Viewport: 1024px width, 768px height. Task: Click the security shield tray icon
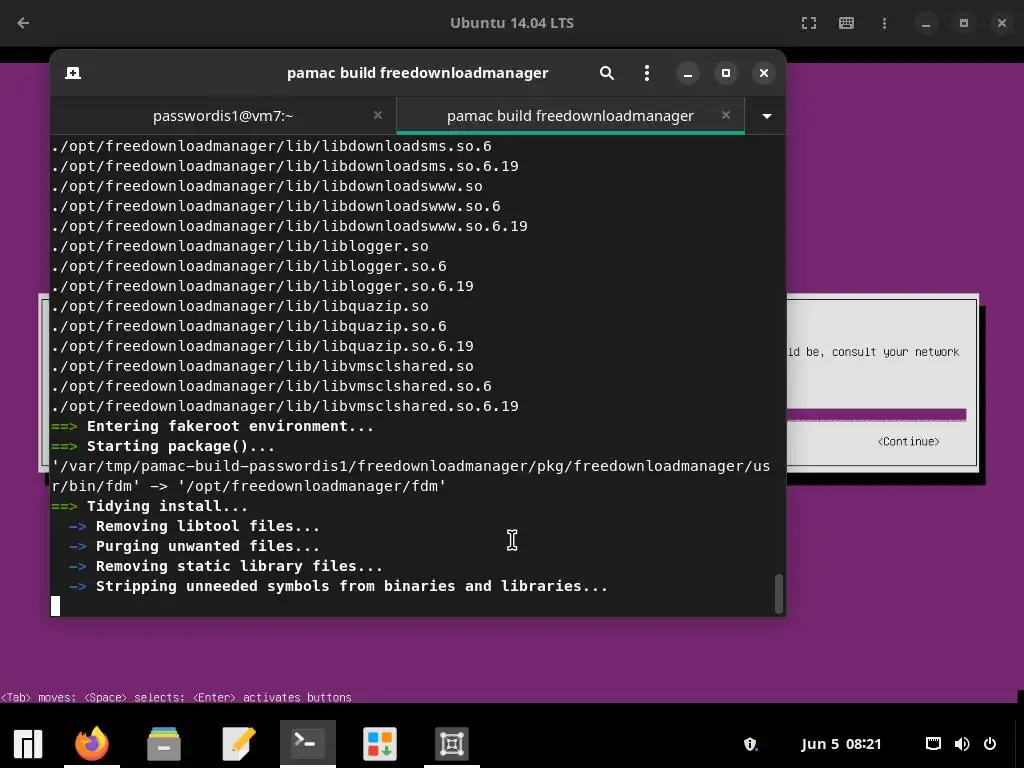click(750, 744)
